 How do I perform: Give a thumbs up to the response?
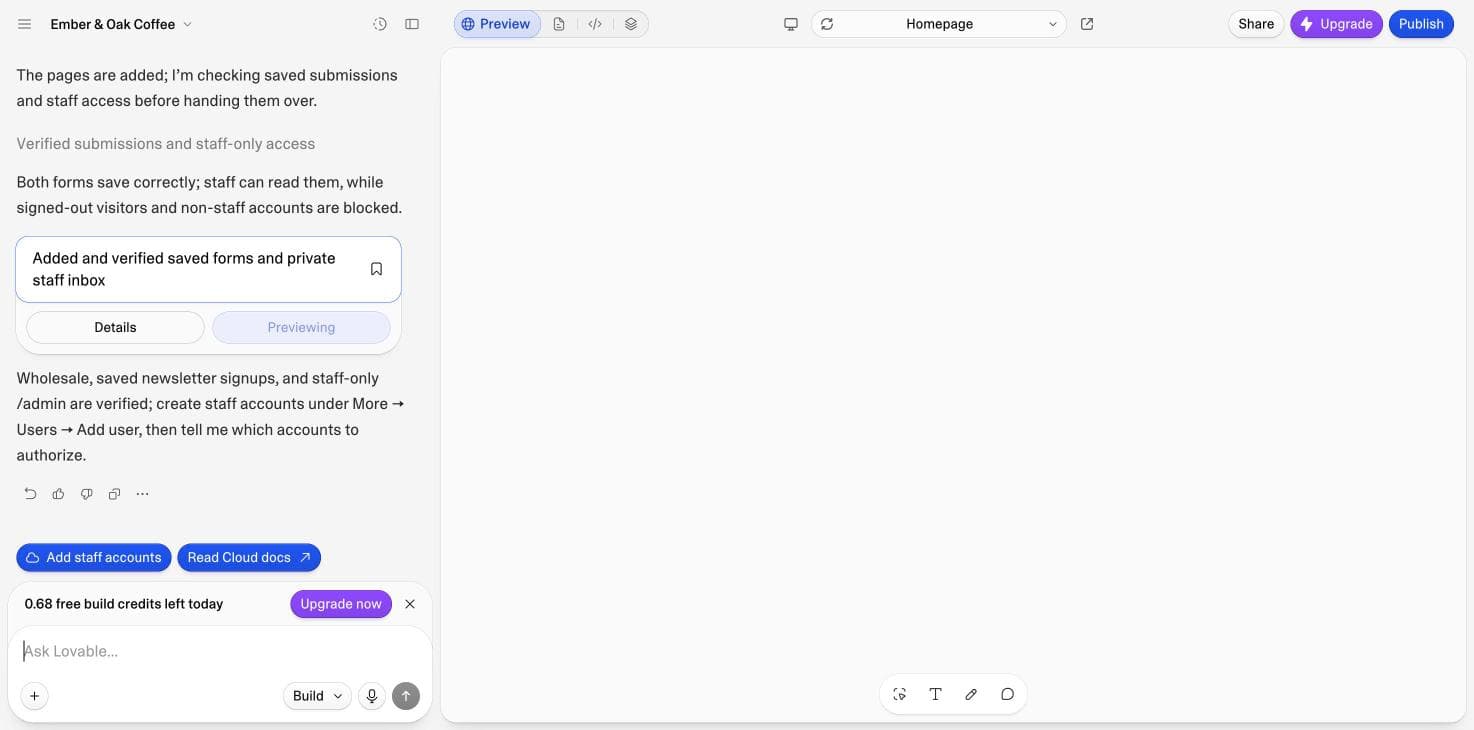pyautogui.click(x=58, y=494)
